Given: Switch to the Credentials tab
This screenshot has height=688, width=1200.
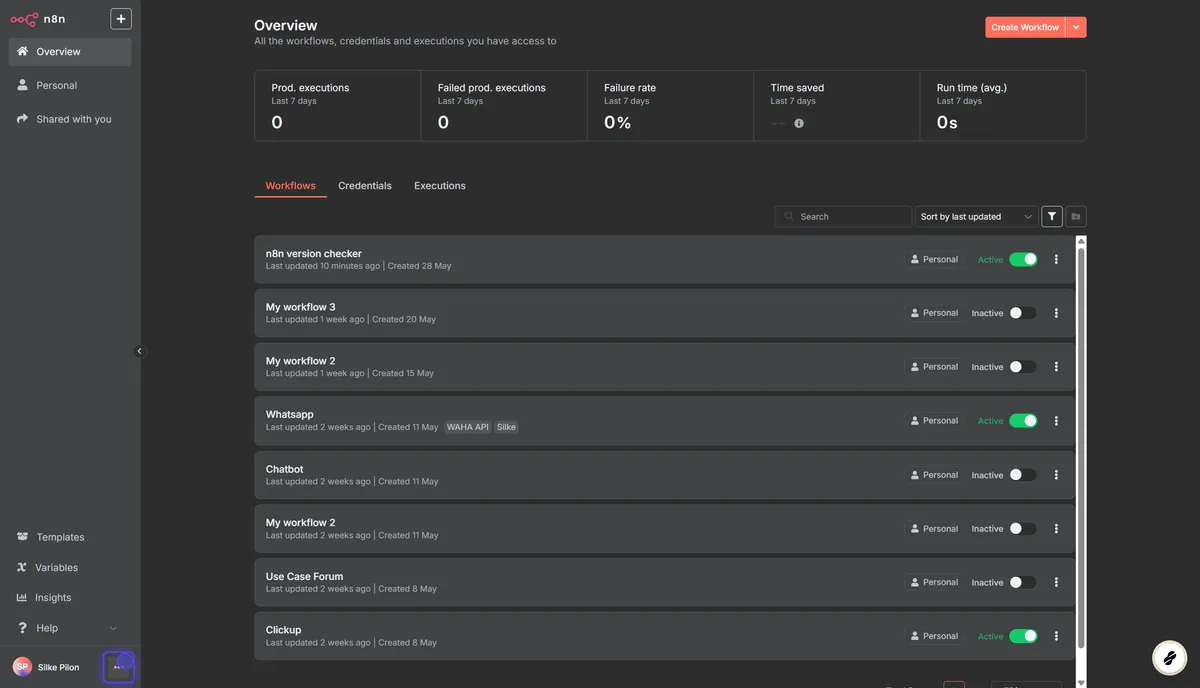Looking at the screenshot, I should click(364, 185).
